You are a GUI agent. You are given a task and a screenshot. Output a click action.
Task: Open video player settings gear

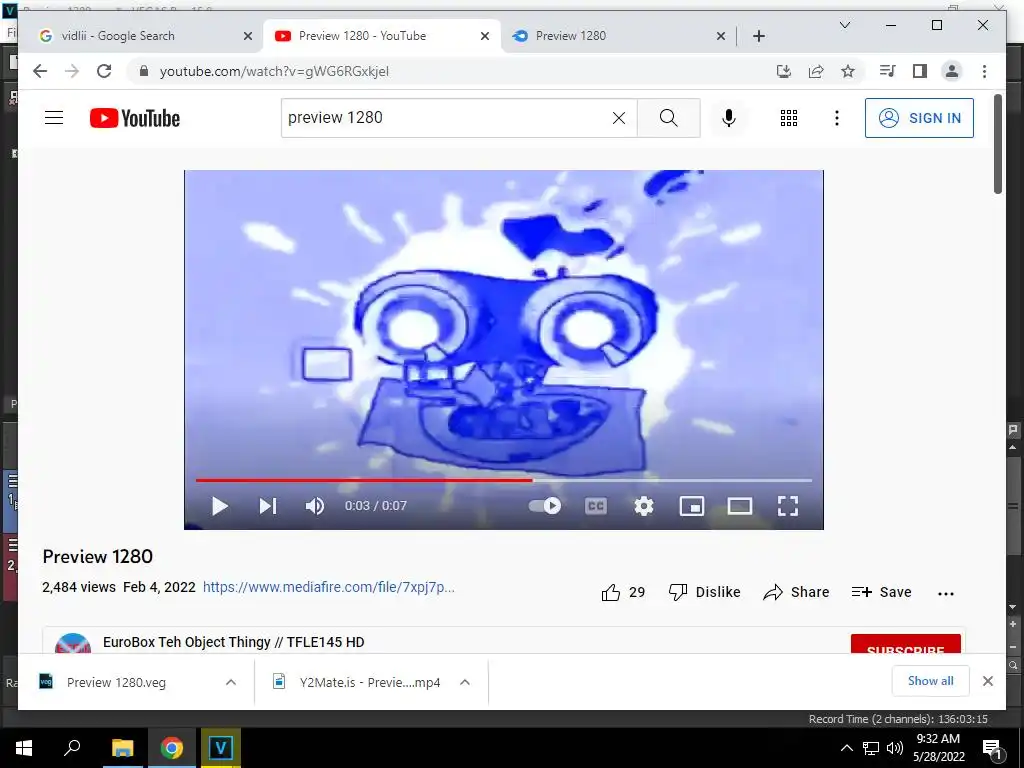pyautogui.click(x=644, y=506)
